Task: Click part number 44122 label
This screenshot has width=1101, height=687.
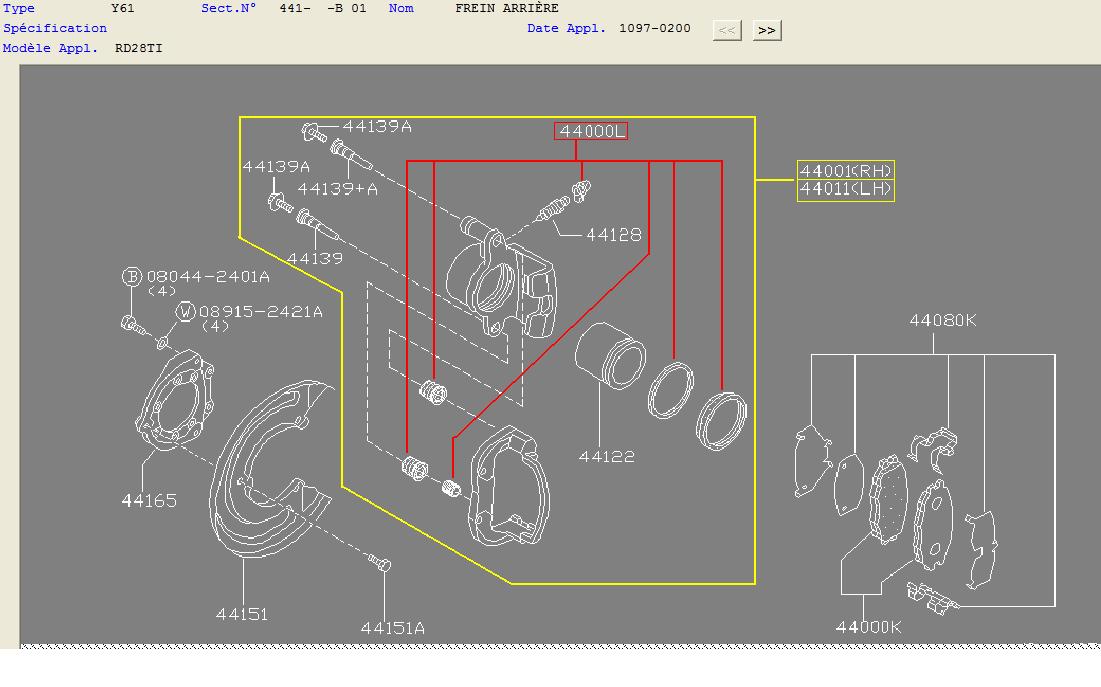Action: coord(607,457)
